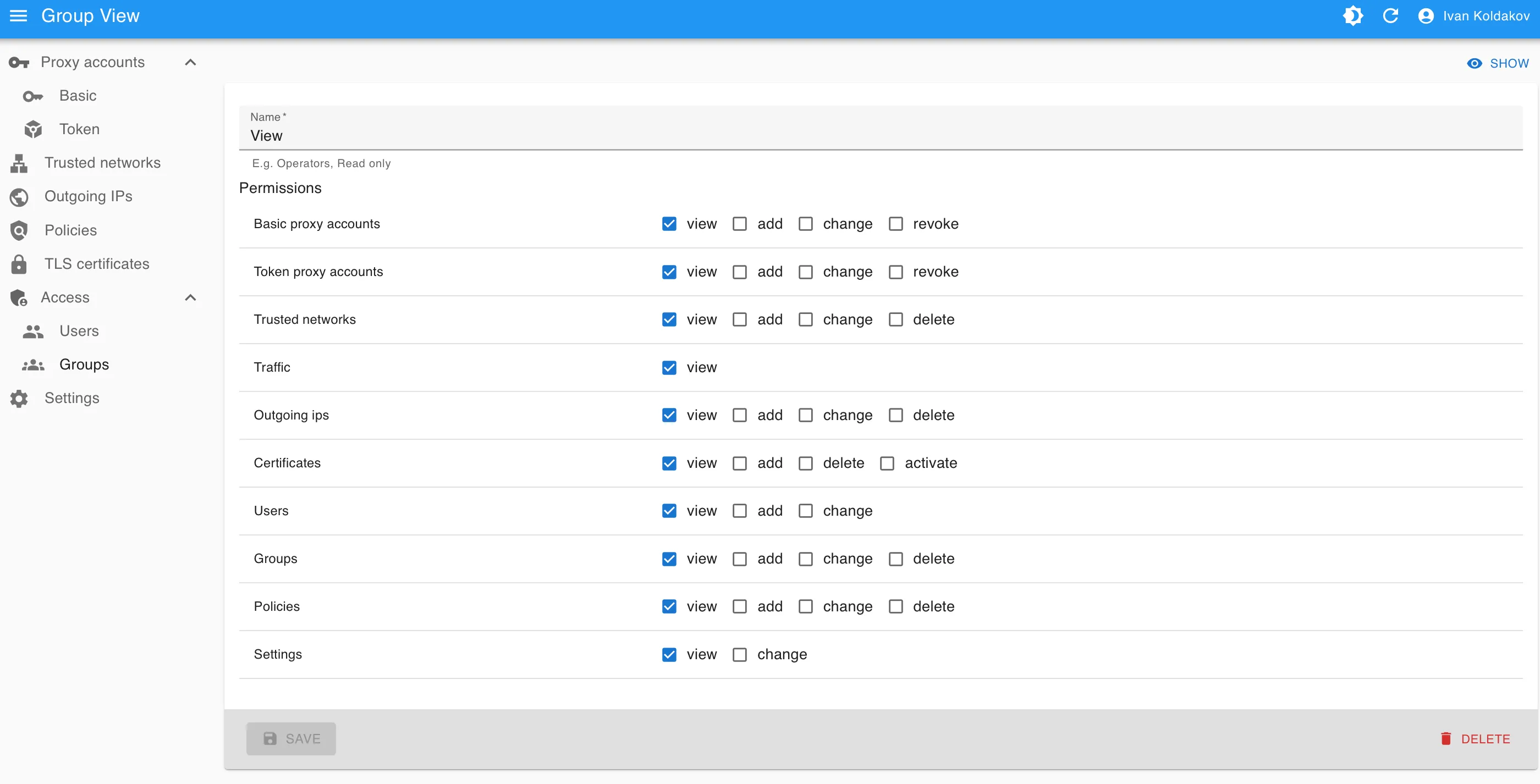Click the Token cube icon in the sidebar

[33, 129]
